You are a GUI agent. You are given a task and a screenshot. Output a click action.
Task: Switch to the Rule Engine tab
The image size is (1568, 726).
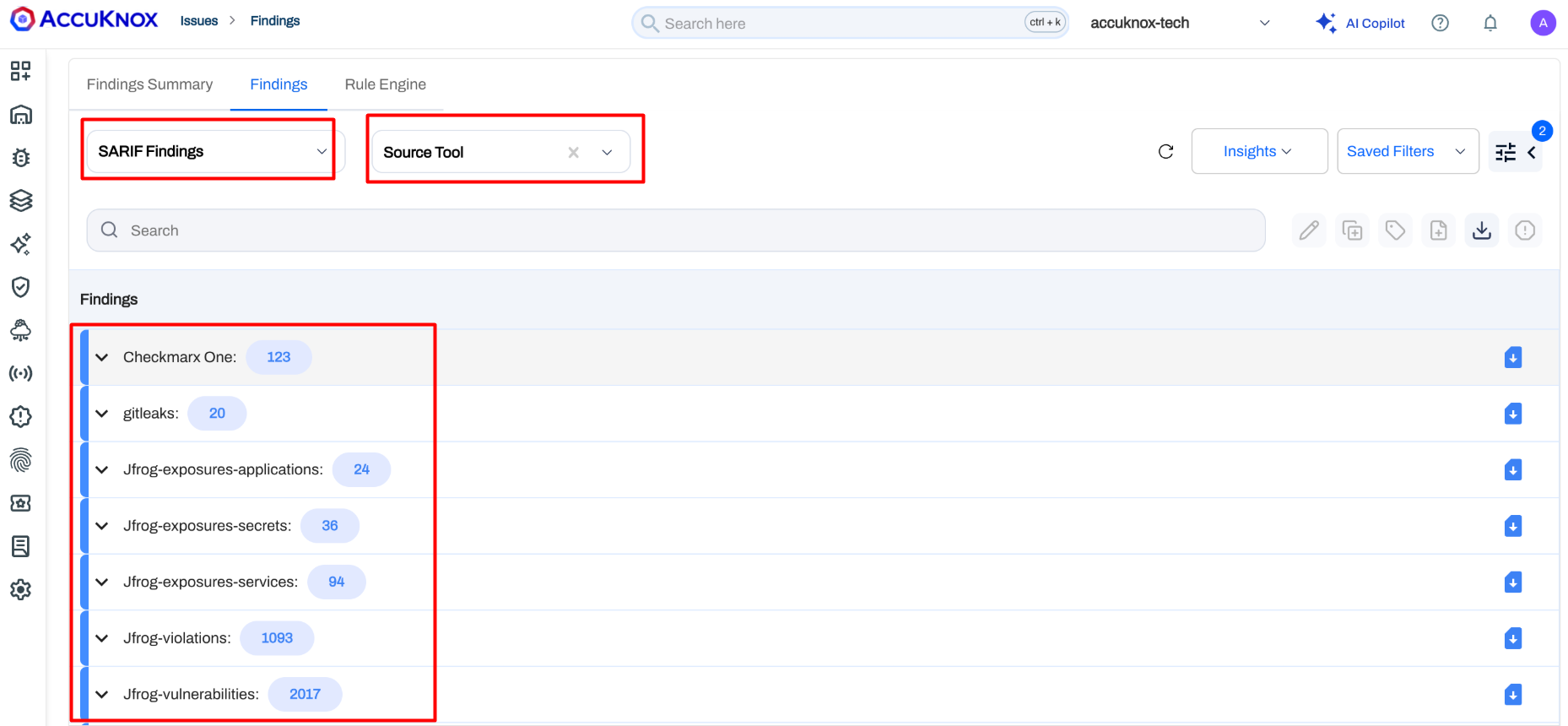pos(385,84)
